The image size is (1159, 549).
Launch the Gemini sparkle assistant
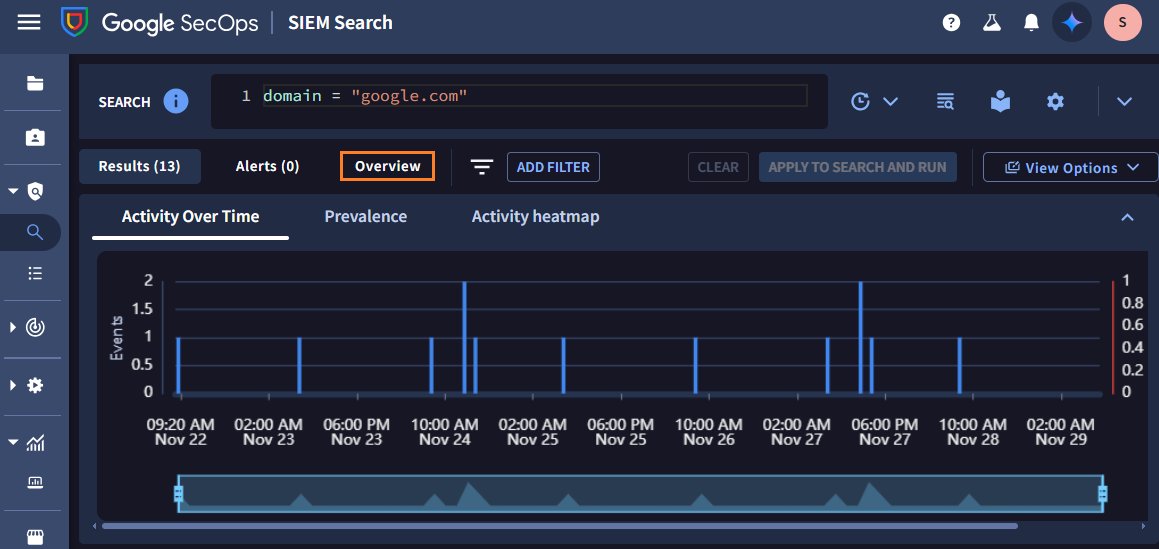(x=1072, y=22)
